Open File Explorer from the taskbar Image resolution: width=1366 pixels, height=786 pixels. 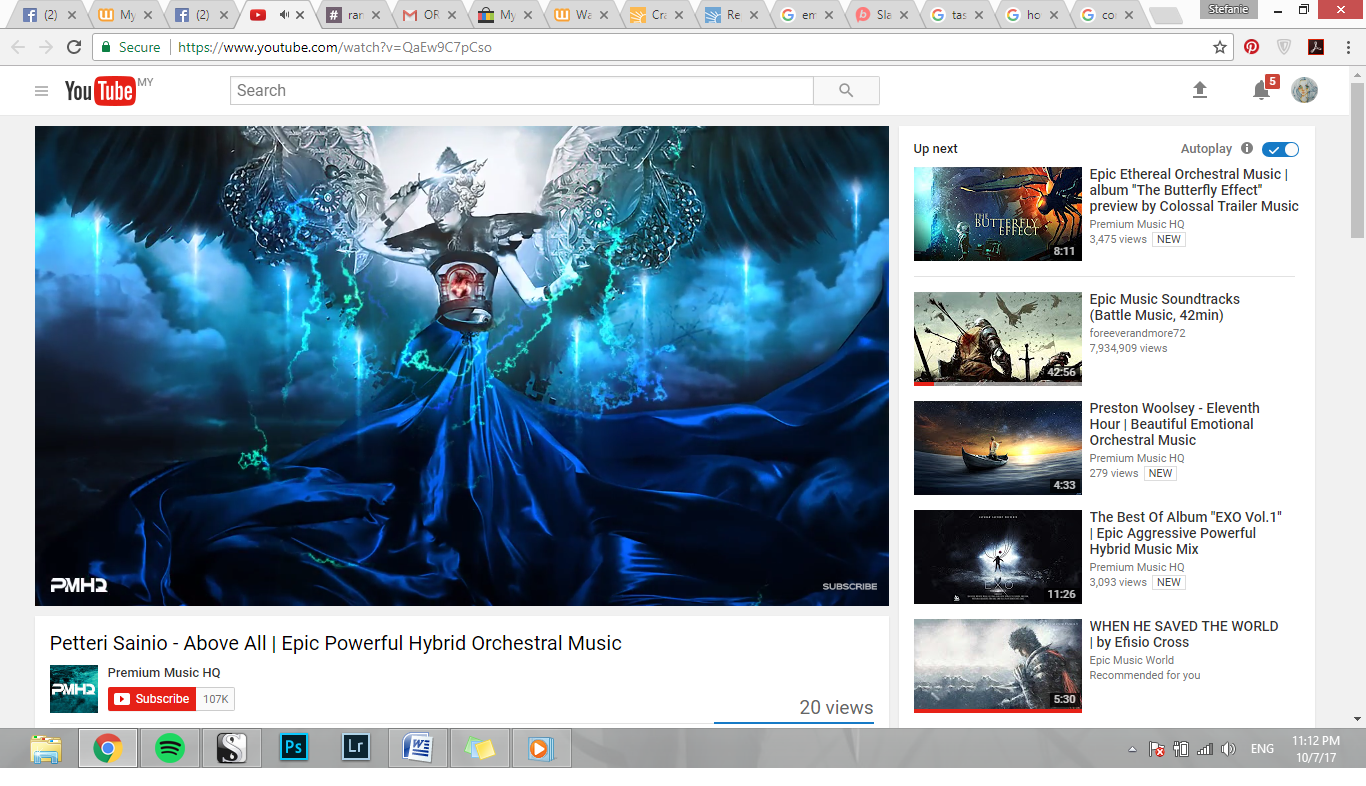[46, 748]
